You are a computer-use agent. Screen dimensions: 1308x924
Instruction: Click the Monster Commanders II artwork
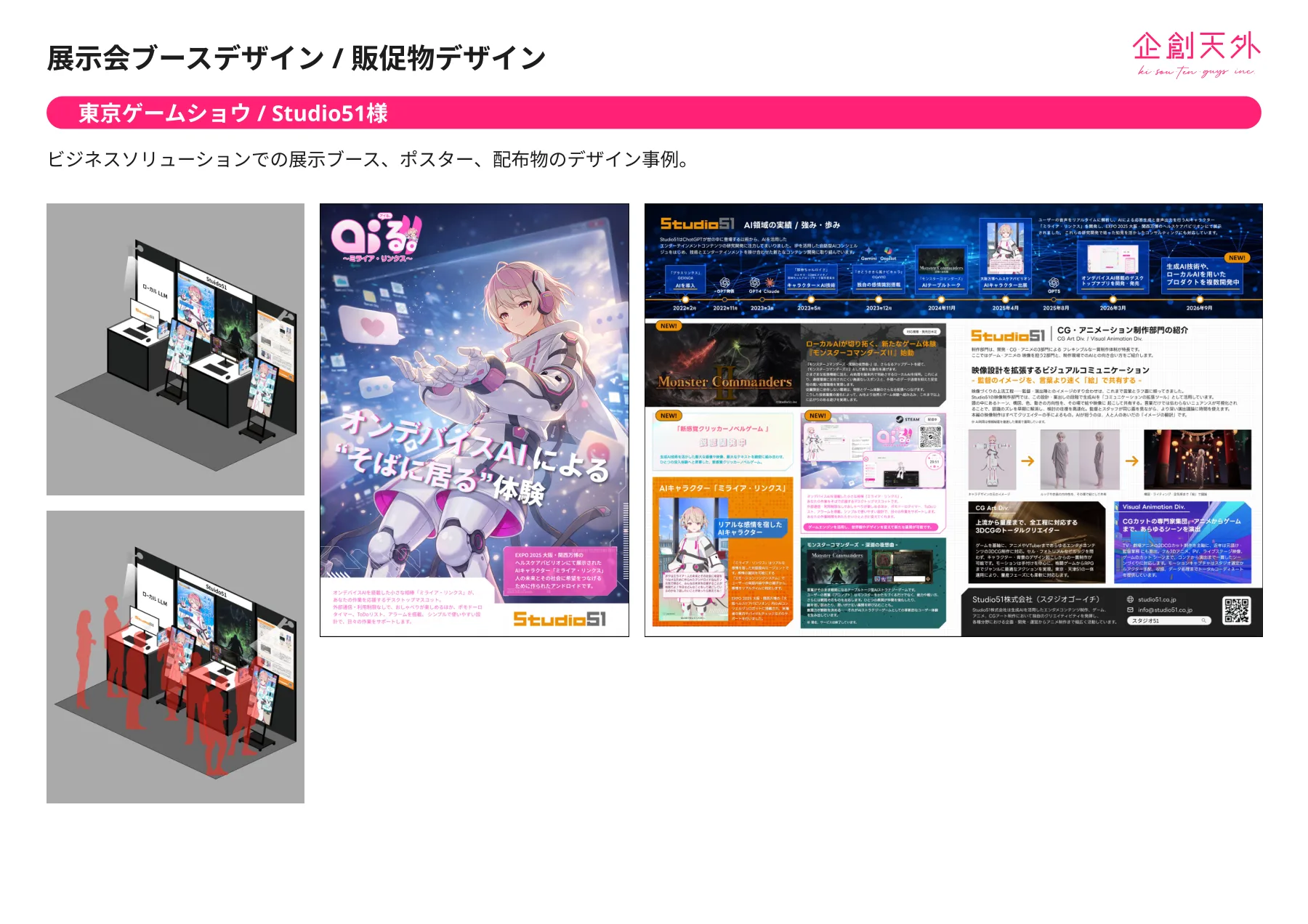[x=723, y=364]
